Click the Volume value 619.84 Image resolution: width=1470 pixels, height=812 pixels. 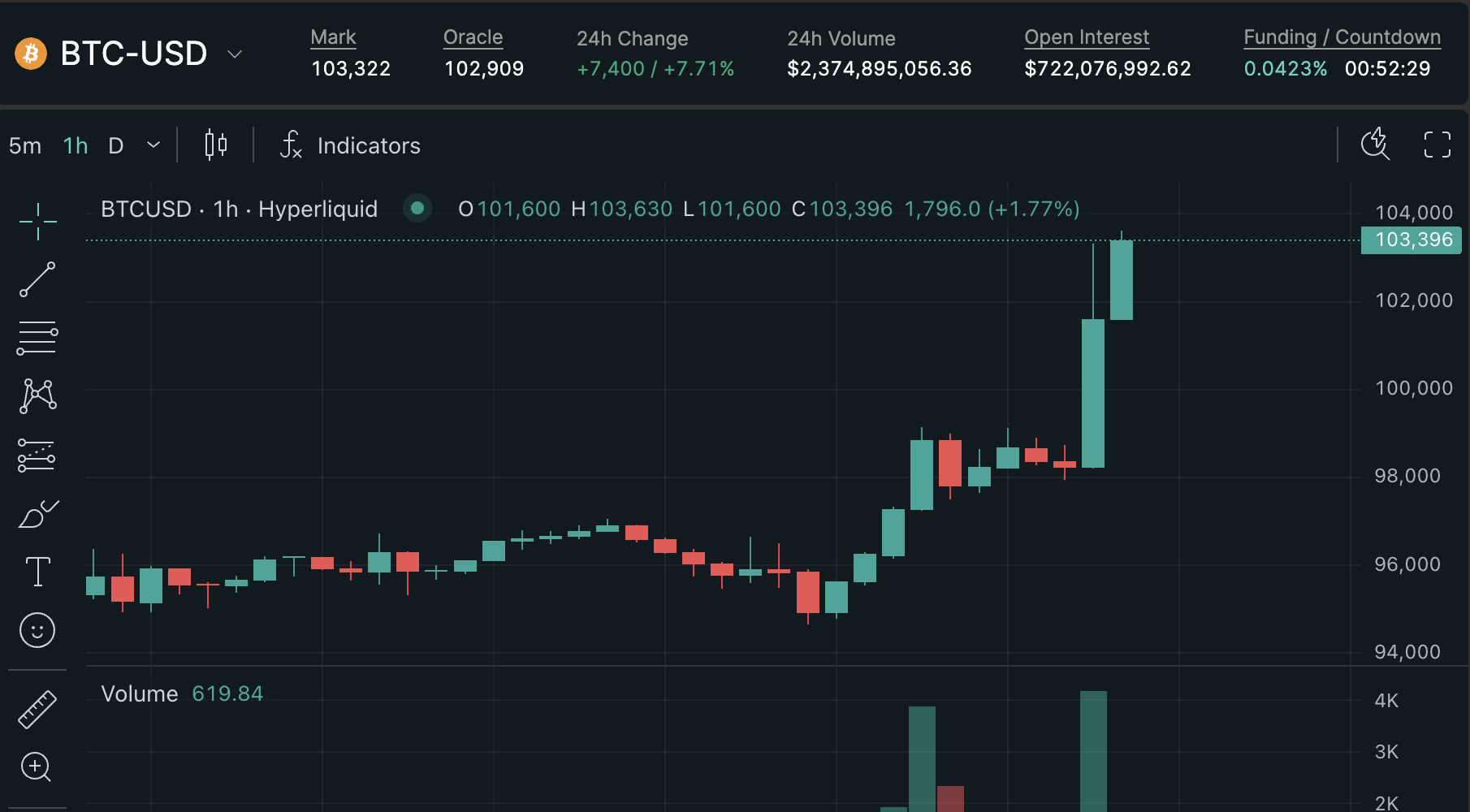[x=227, y=694]
